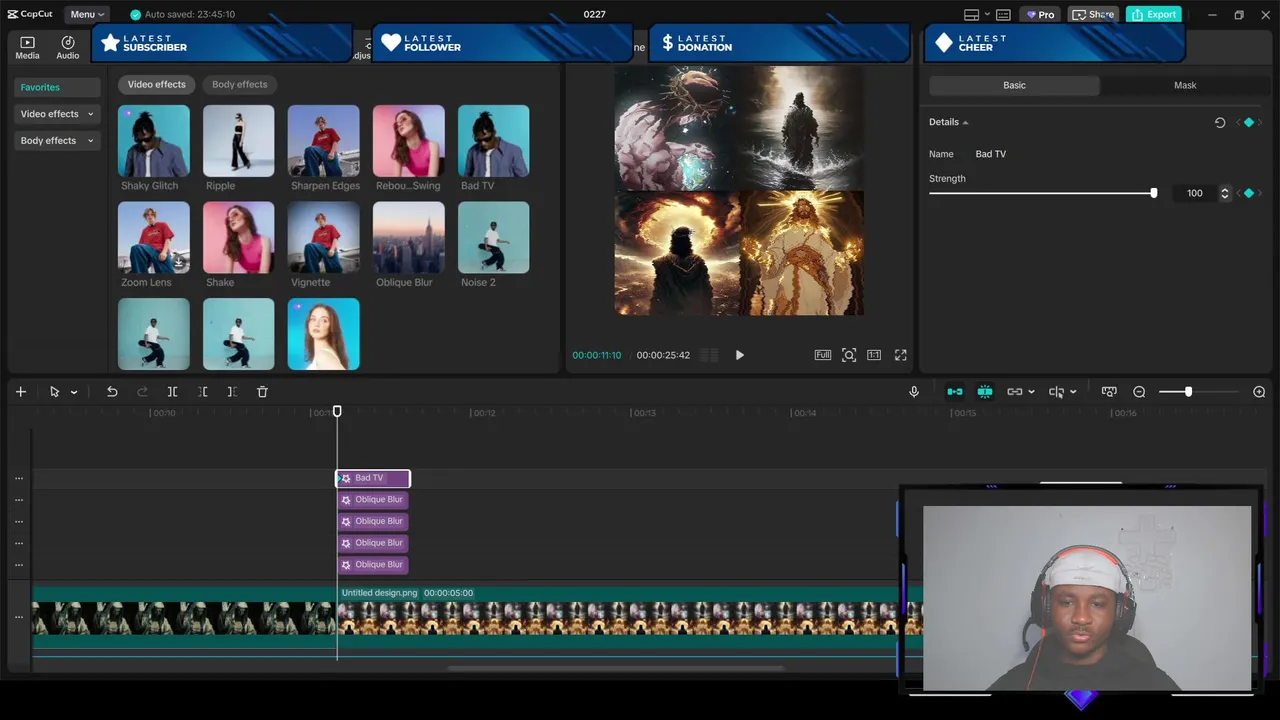Click the Share button
Screen dimensions: 1280x720
click(x=1092, y=15)
